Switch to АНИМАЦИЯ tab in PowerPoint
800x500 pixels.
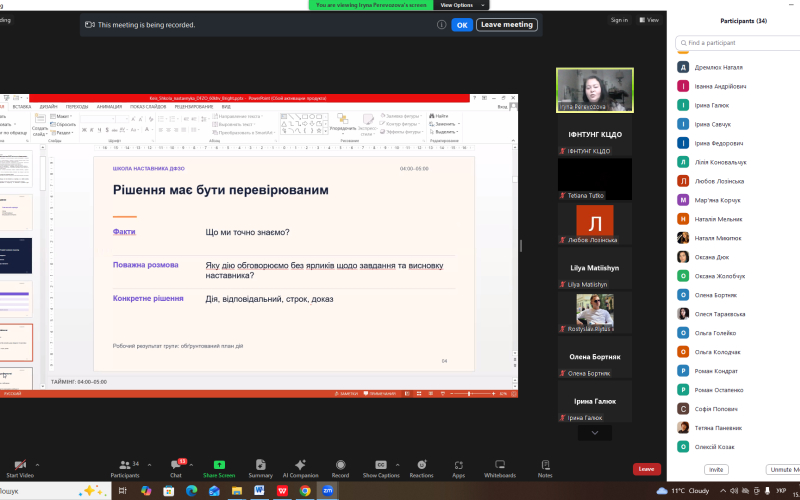click(x=109, y=107)
